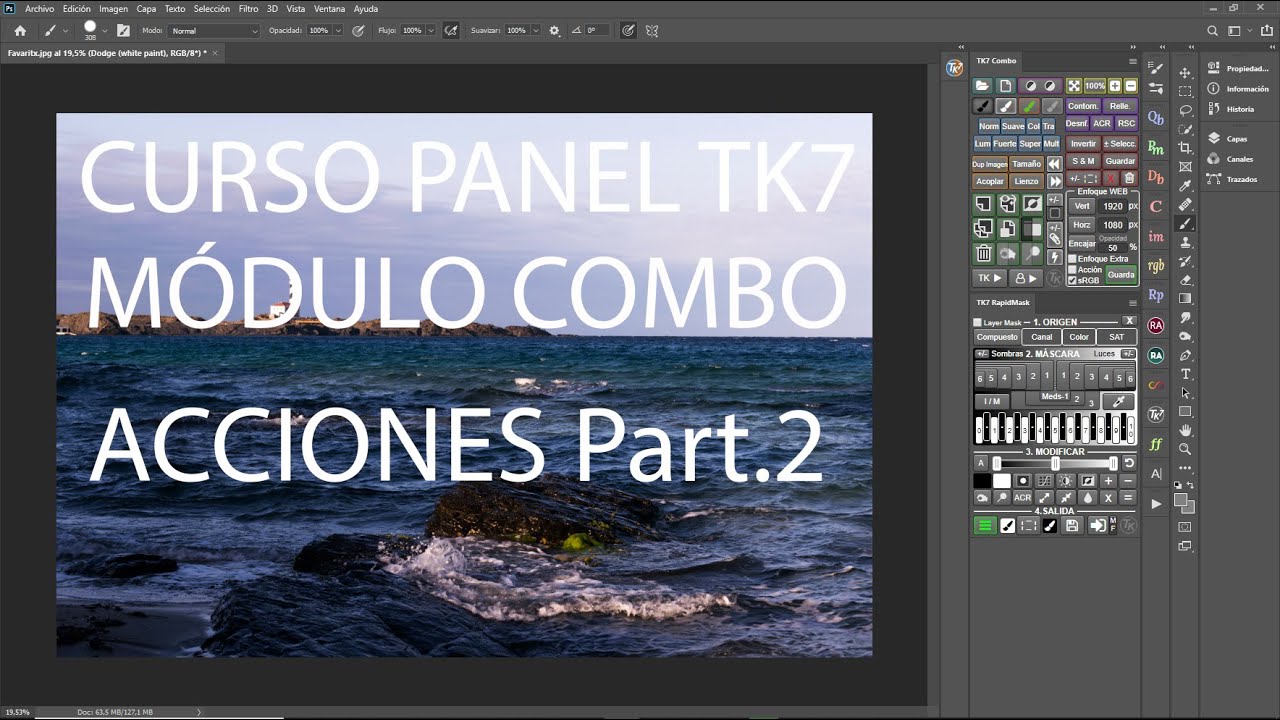Open the tool preset dropdown arrow

[65, 31]
